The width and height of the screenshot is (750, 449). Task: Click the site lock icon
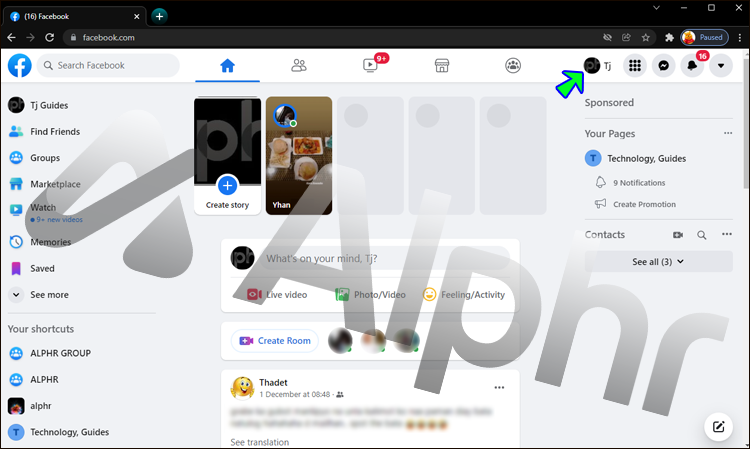pos(73,37)
